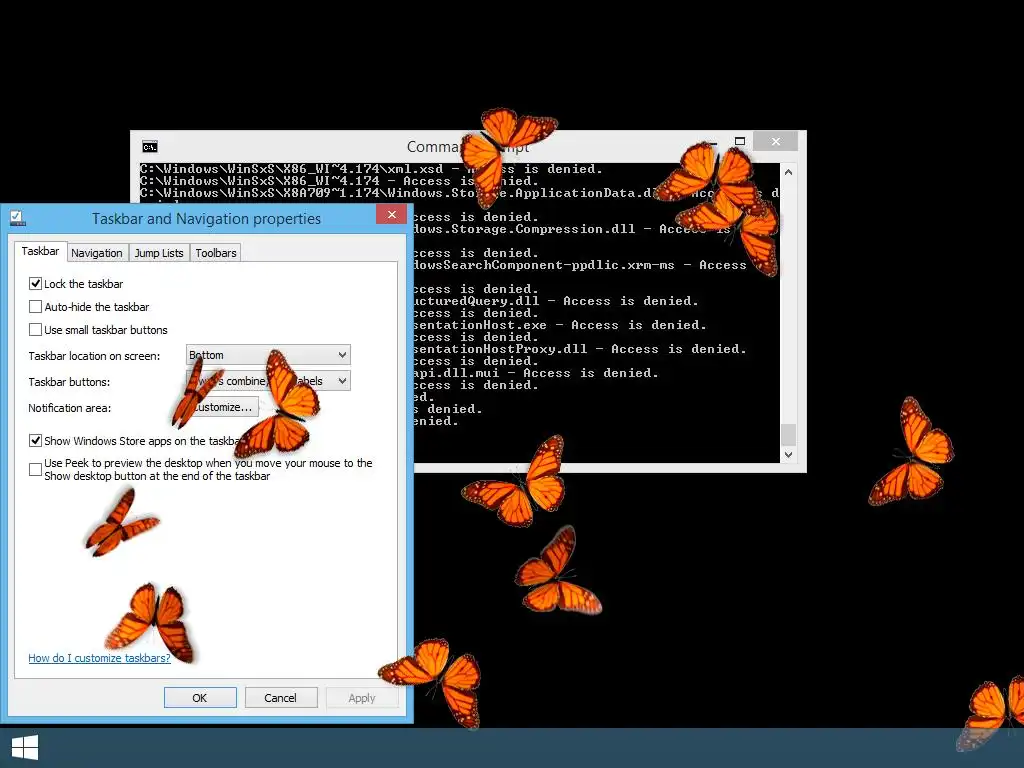Click the OK button
The width and height of the screenshot is (1024, 768).
coord(200,697)
